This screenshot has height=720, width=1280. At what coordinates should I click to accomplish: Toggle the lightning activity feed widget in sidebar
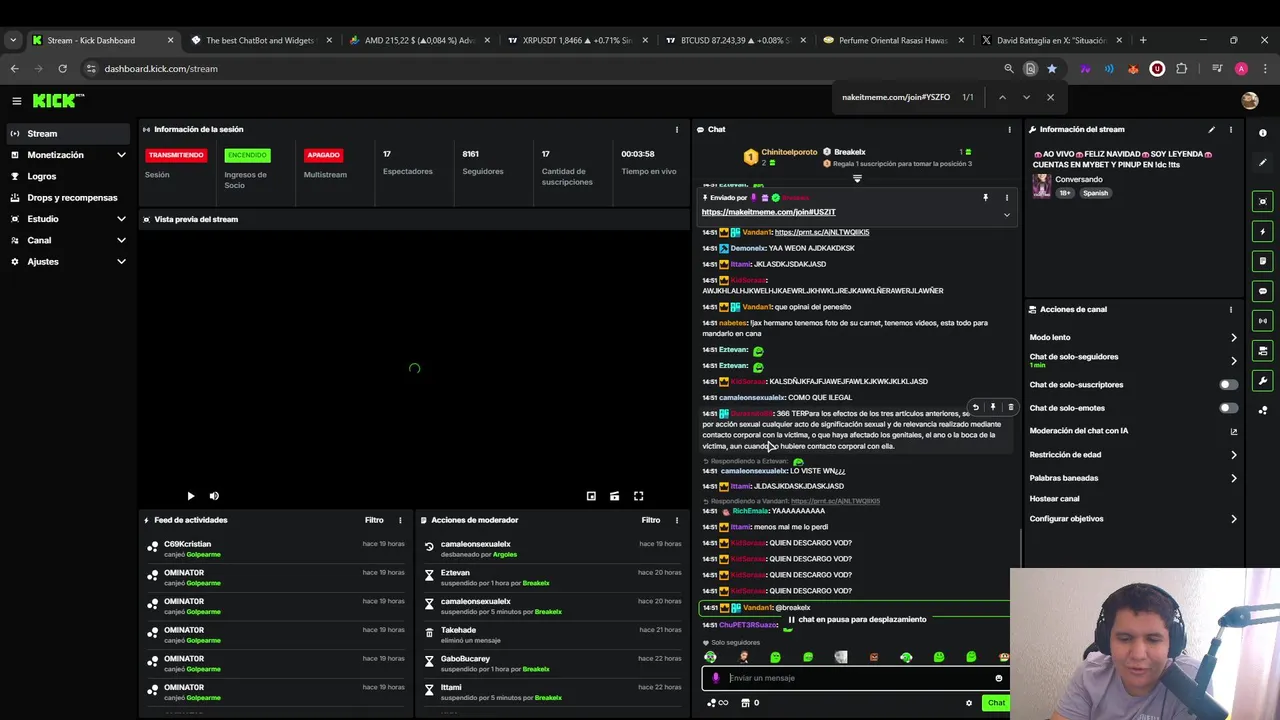click(x=1263, y=231)
